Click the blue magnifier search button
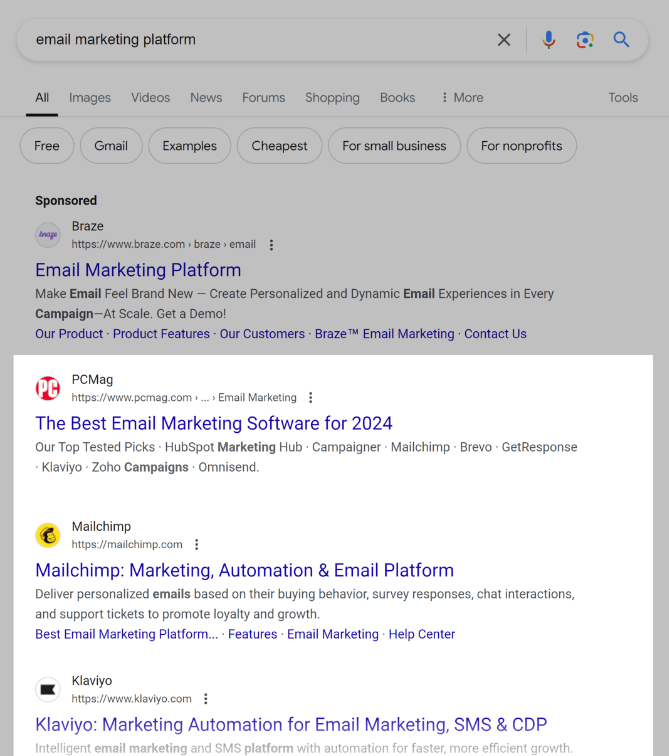The image size is (669, 756). click(x=622, y=40)
